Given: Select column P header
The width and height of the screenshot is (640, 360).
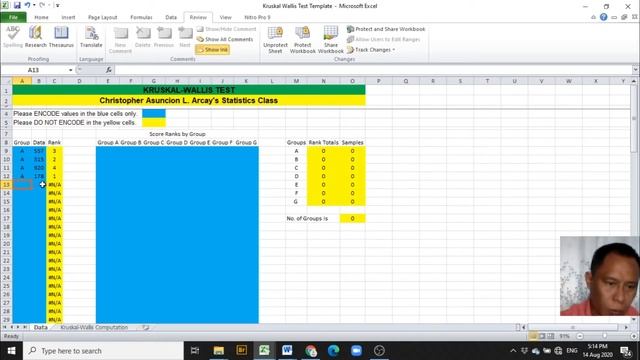Looking at the screenshot, I should (379, 81).
